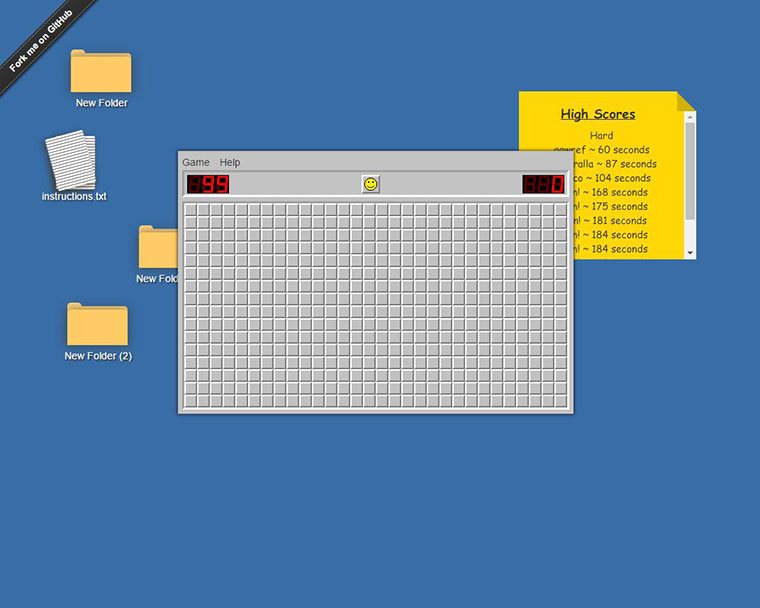Select the New Folder (2) icon
Screen dimensions: 760x608
click(97, 325)
